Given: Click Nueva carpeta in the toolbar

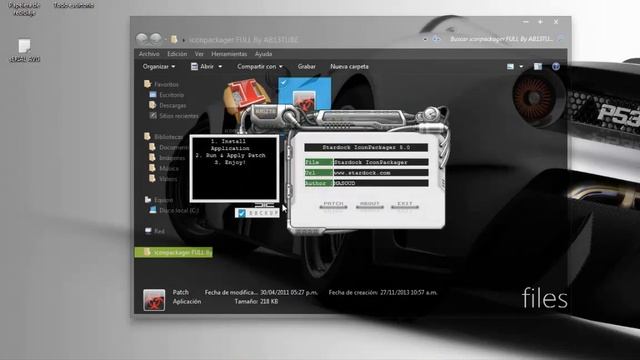Looking at the screenshot, I should 349,67.
